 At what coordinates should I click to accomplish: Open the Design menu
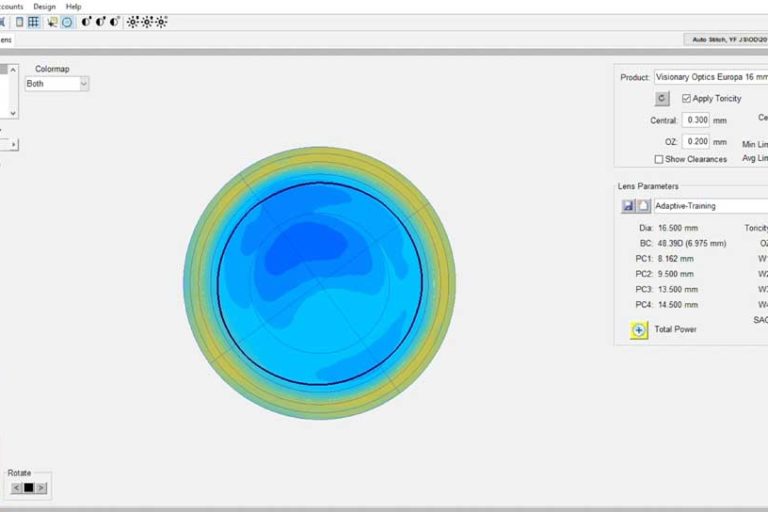[44, 6]
